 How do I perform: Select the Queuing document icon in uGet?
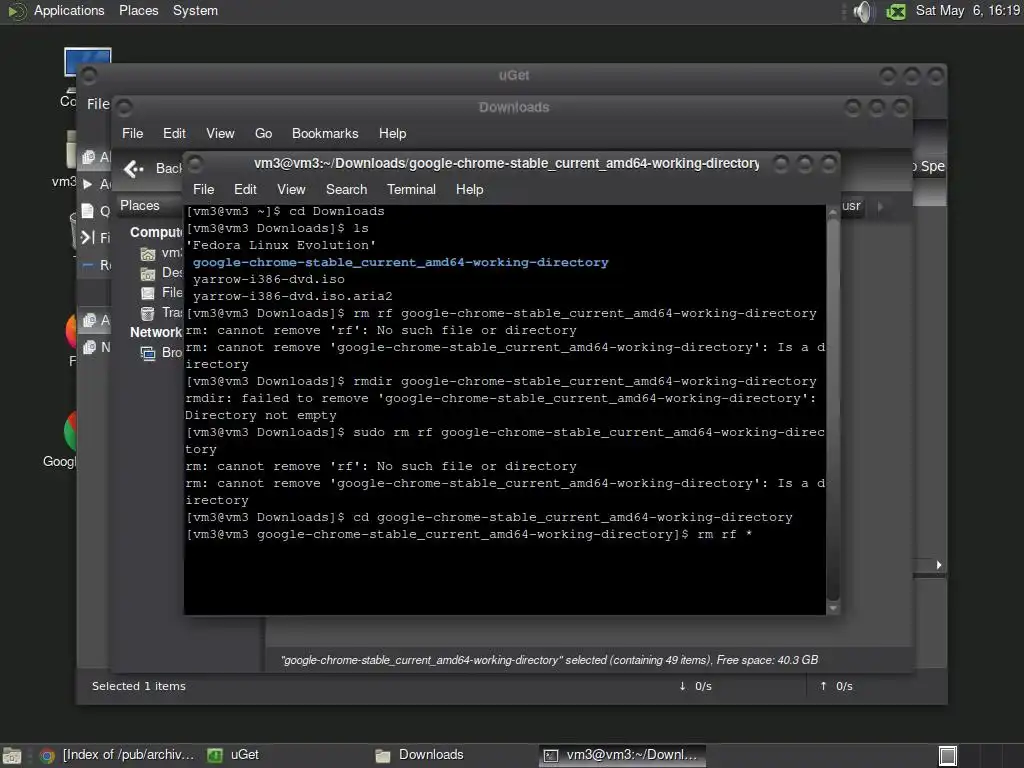point(88,210)
